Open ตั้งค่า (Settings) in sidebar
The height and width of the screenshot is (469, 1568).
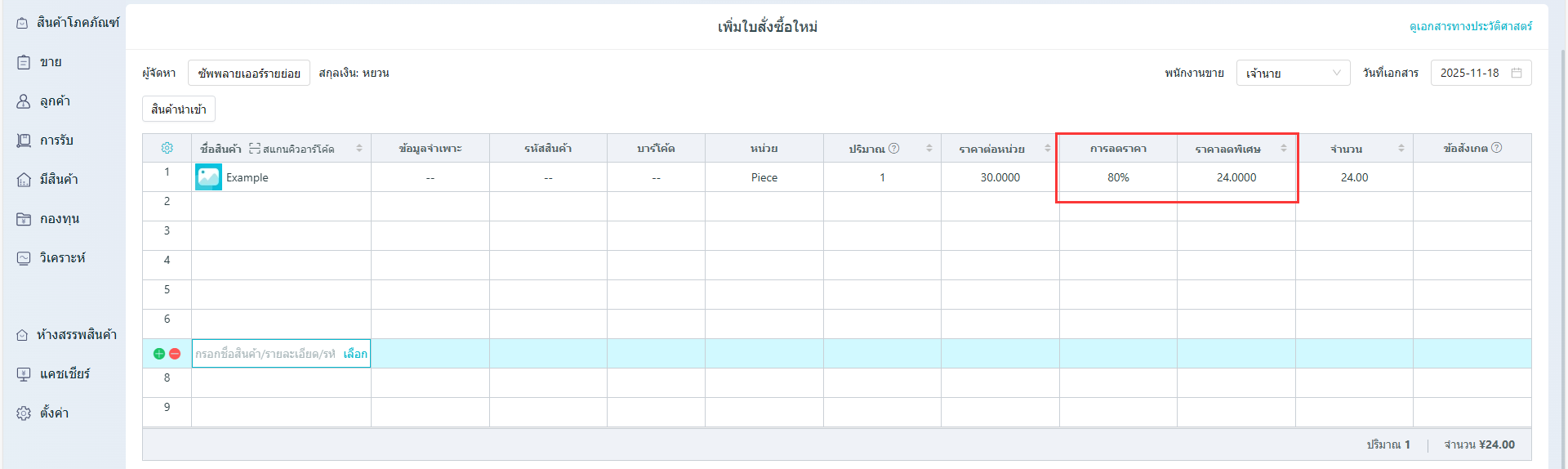(54, 413)
